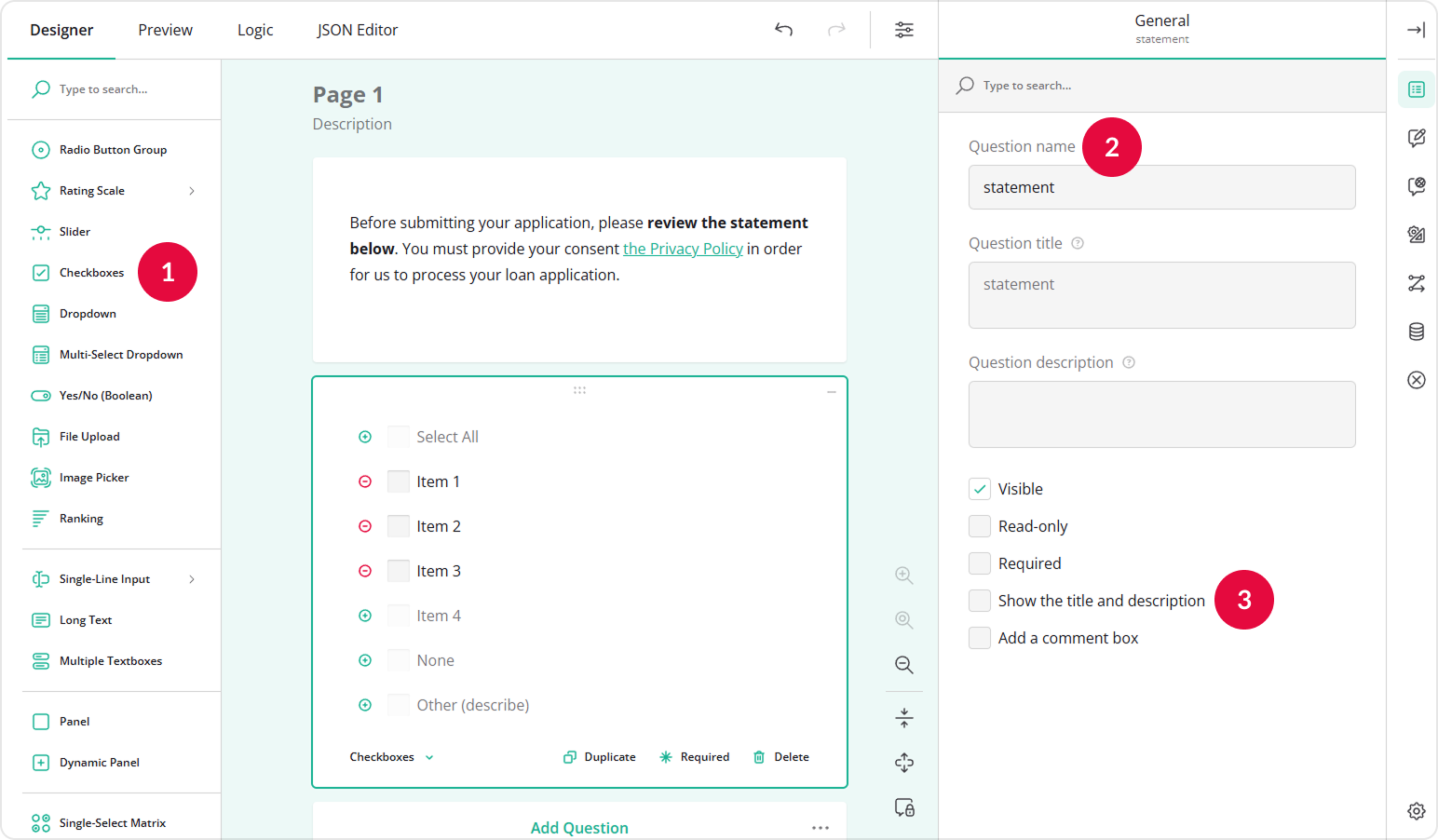This screenshot has height=840, width=1438.
Task: Open the Data category in the property grid
Action: (x=1416, y=332)
